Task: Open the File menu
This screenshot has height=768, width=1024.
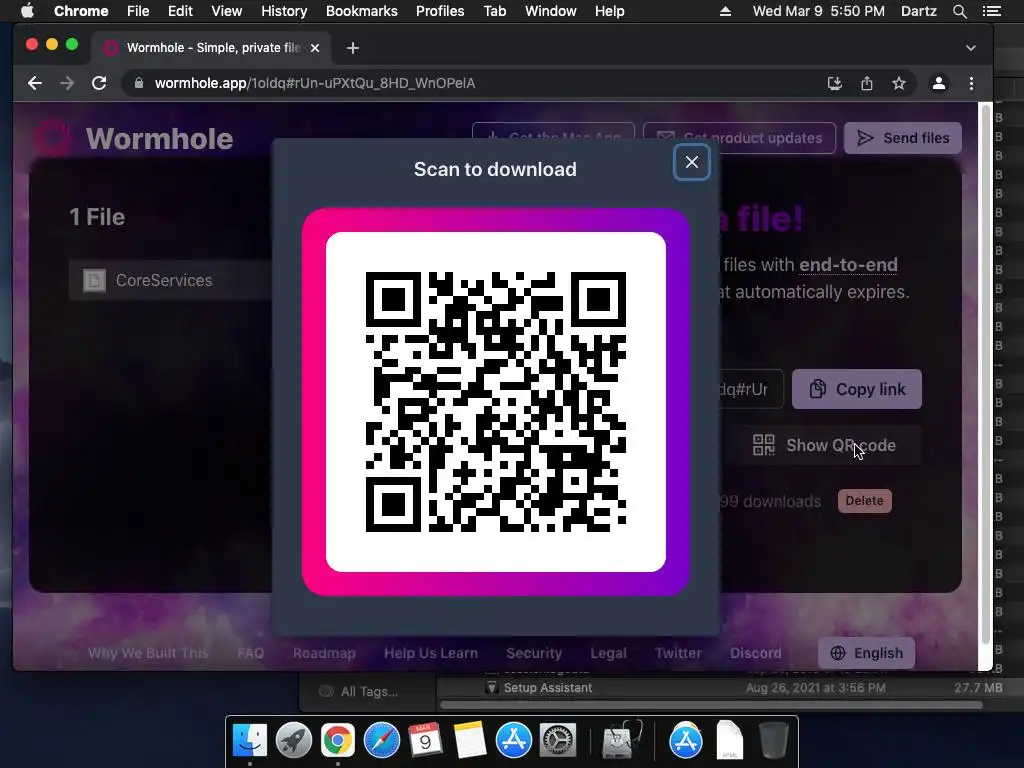Action: 138,11
